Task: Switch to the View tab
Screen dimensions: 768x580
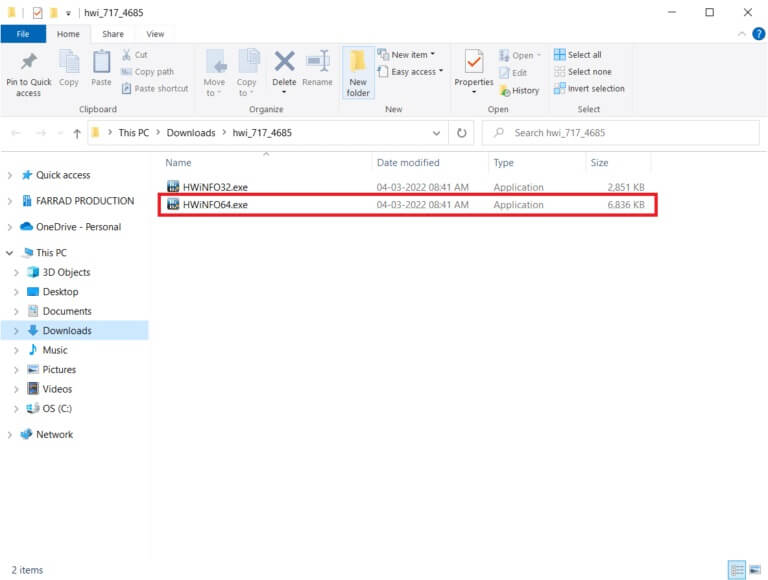Action: (x=155, y=34)
